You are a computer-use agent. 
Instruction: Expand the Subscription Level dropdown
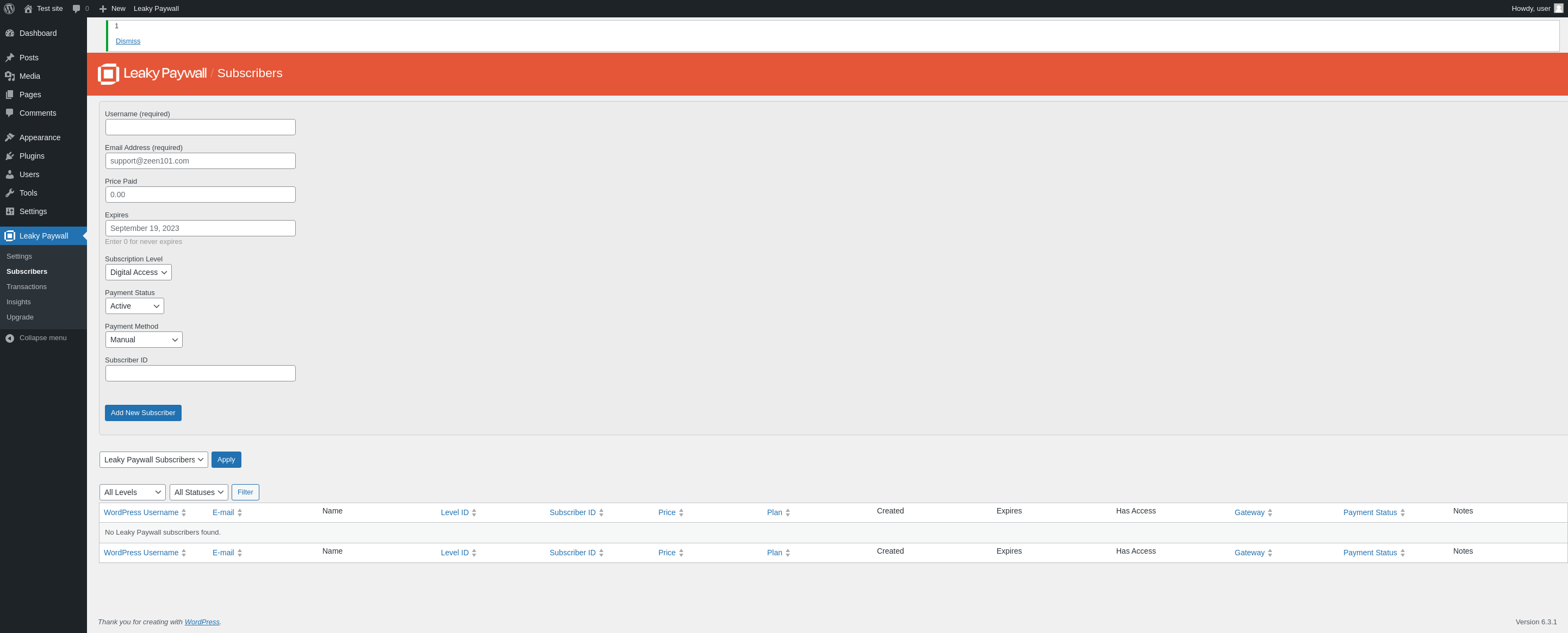click(x=138, y=272)
